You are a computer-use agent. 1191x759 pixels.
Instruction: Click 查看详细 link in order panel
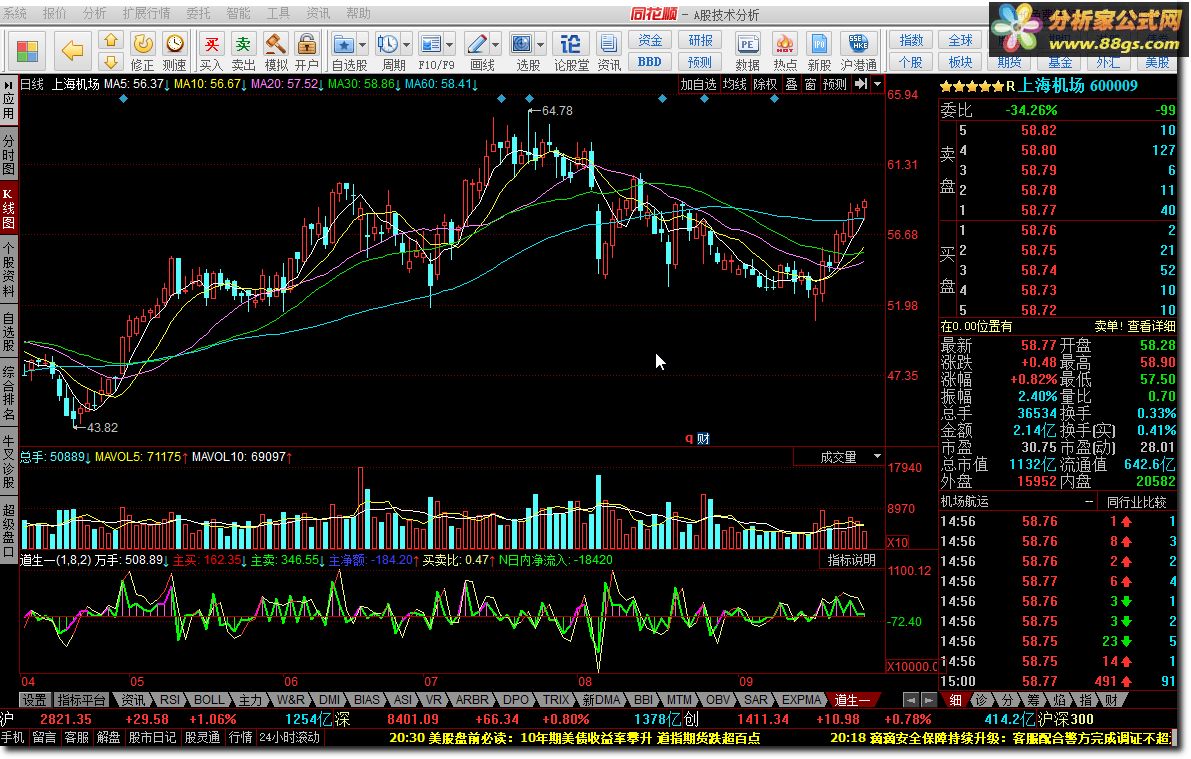click(1151, 326)
